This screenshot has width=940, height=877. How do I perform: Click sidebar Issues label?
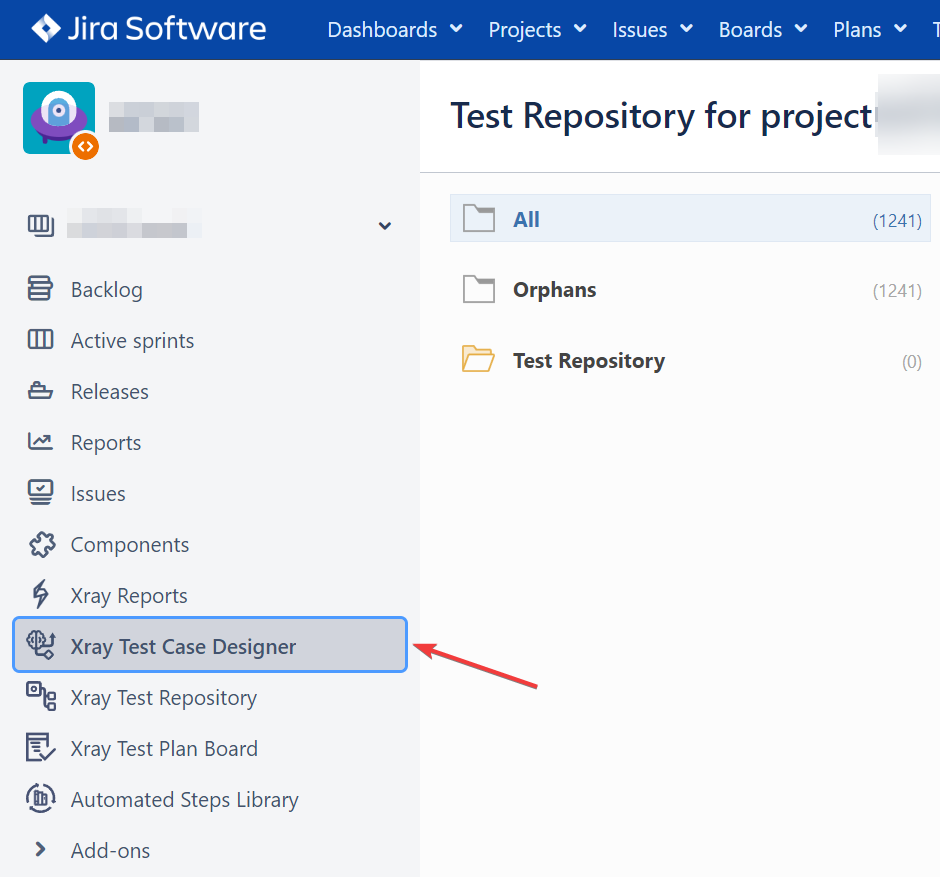98,493
